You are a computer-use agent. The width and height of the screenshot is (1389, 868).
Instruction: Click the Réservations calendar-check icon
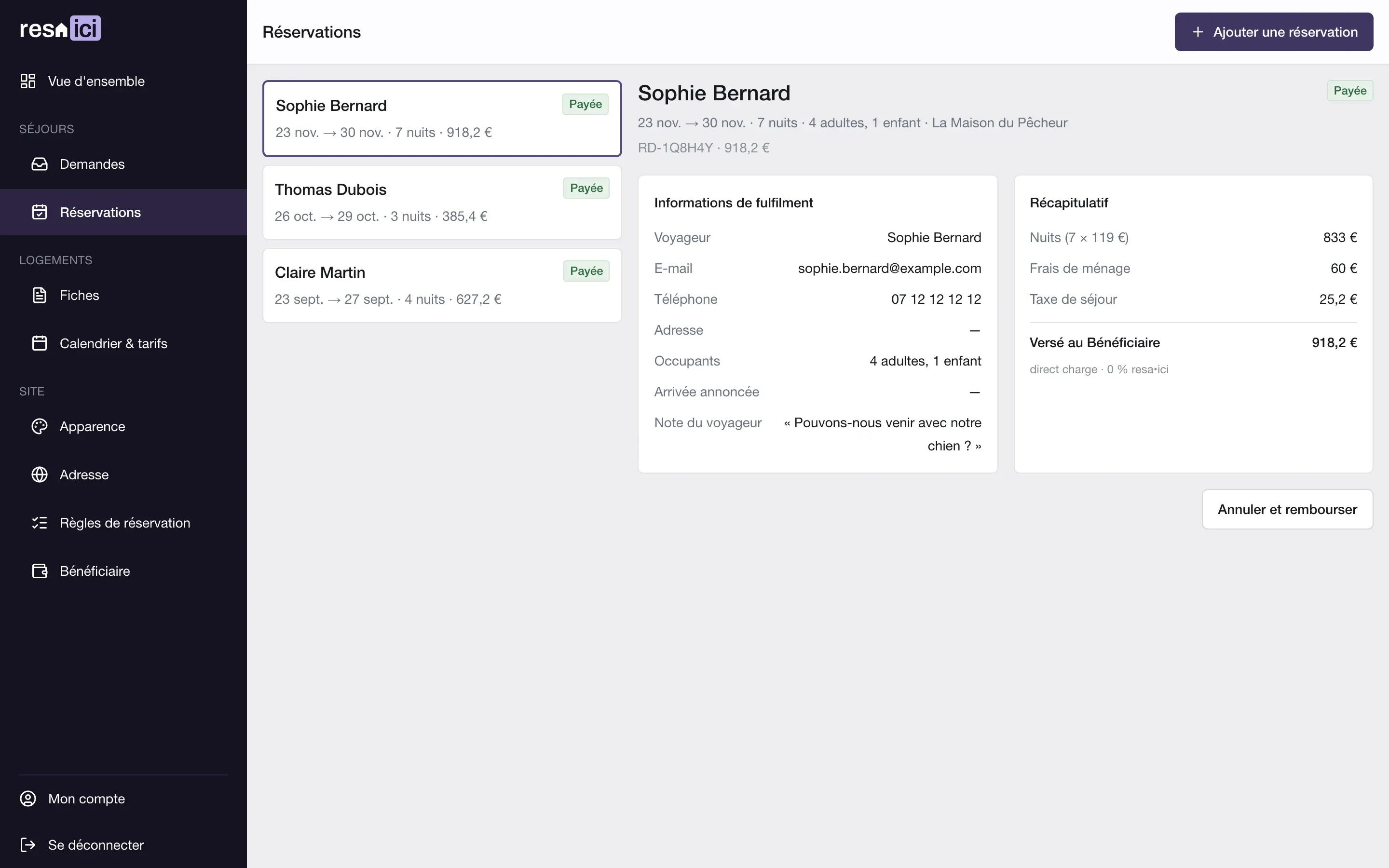(40, 212)
